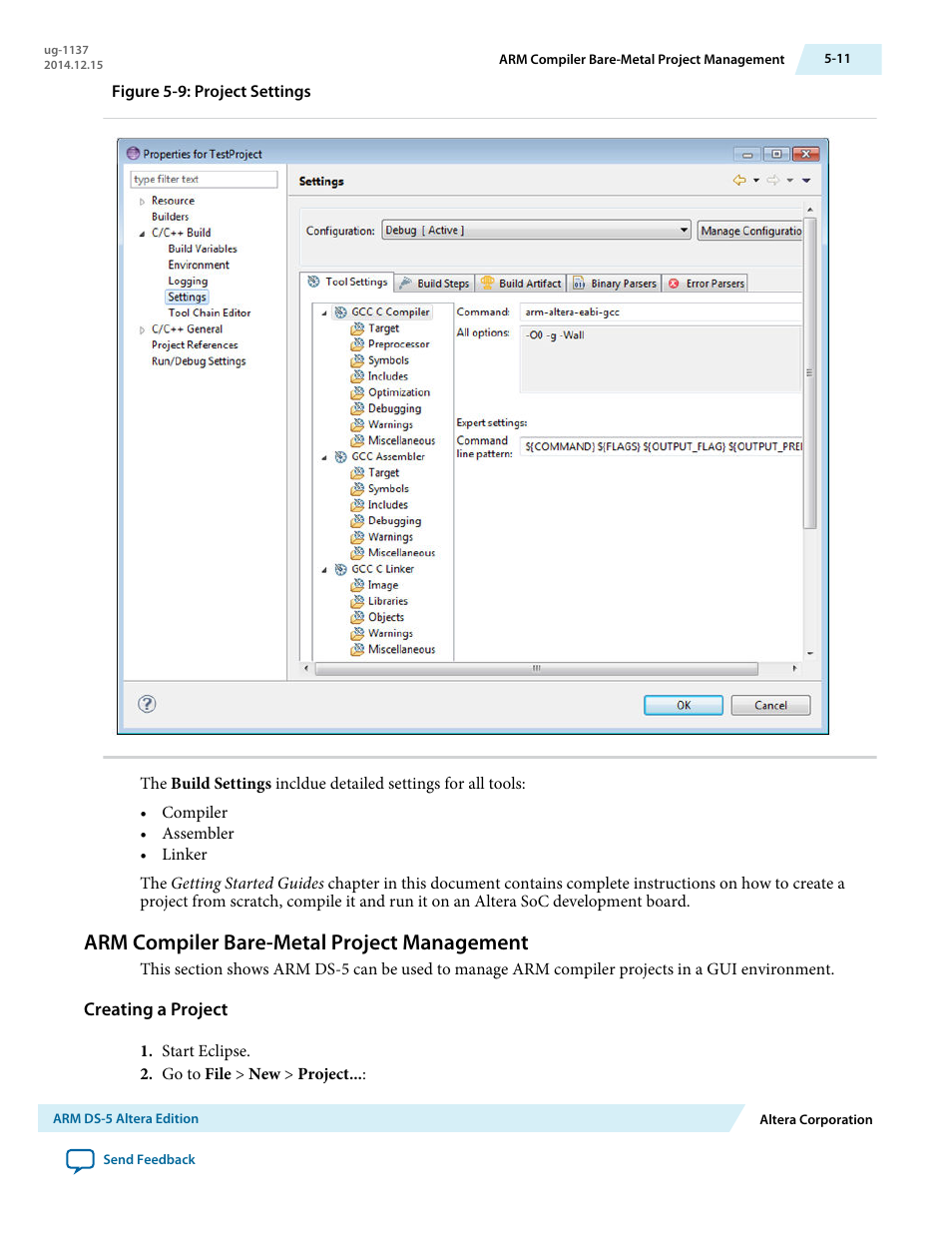The width and height of the screenshot is (952, 1233).
Task: Click the type filter text field
Action: click(x=204, y=180)
